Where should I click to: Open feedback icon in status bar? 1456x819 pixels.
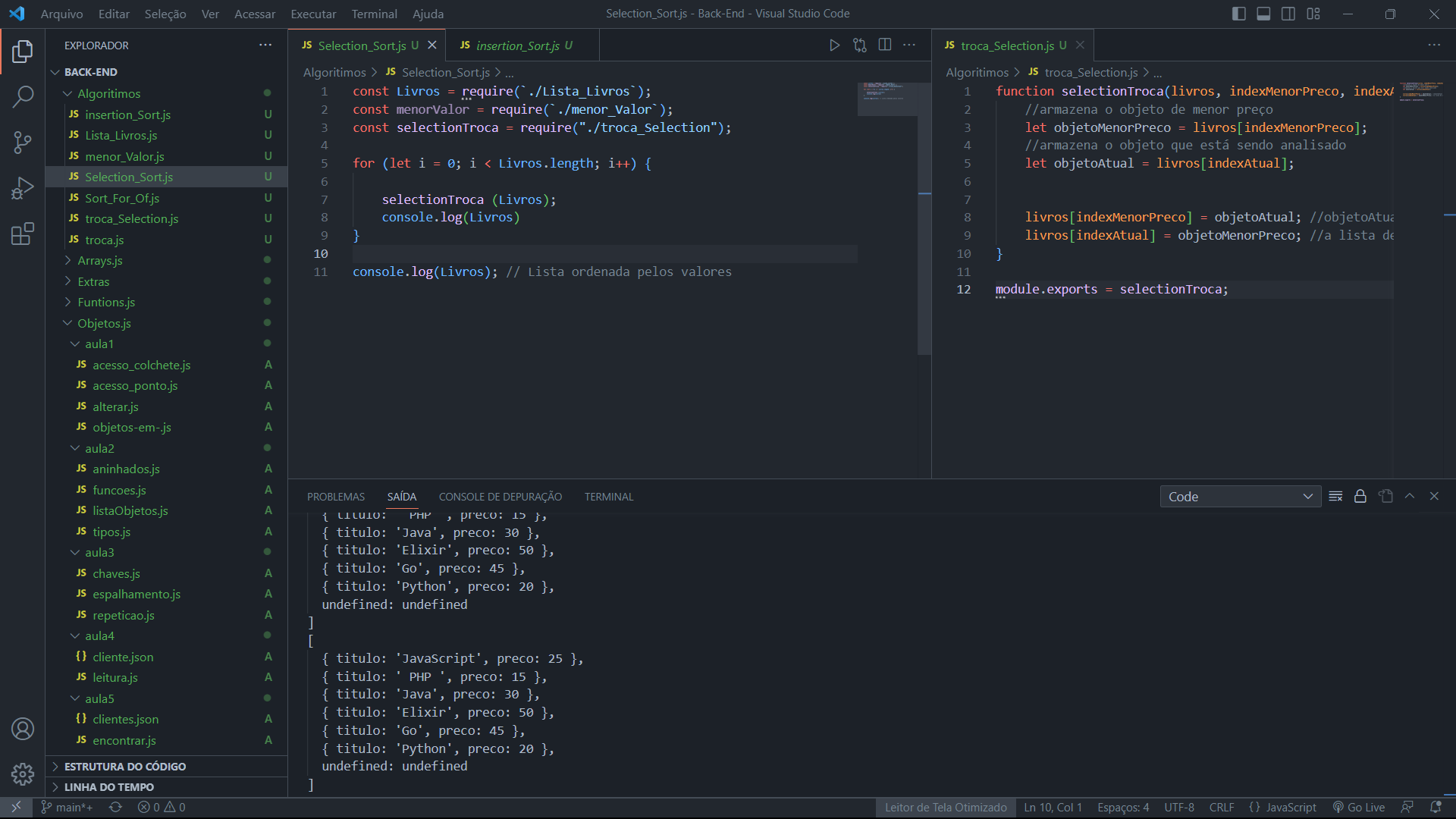[x=1407, y=808]
